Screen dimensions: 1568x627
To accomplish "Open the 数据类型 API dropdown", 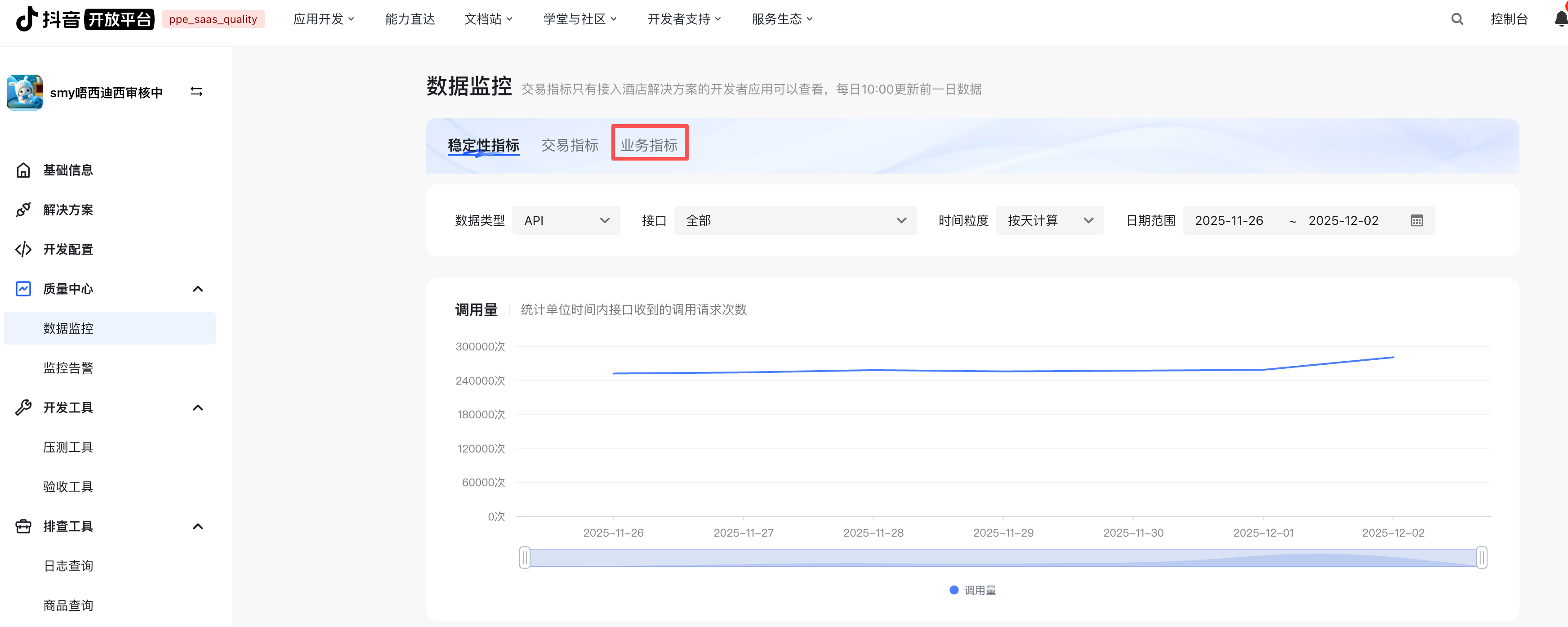I will [566, 220].
